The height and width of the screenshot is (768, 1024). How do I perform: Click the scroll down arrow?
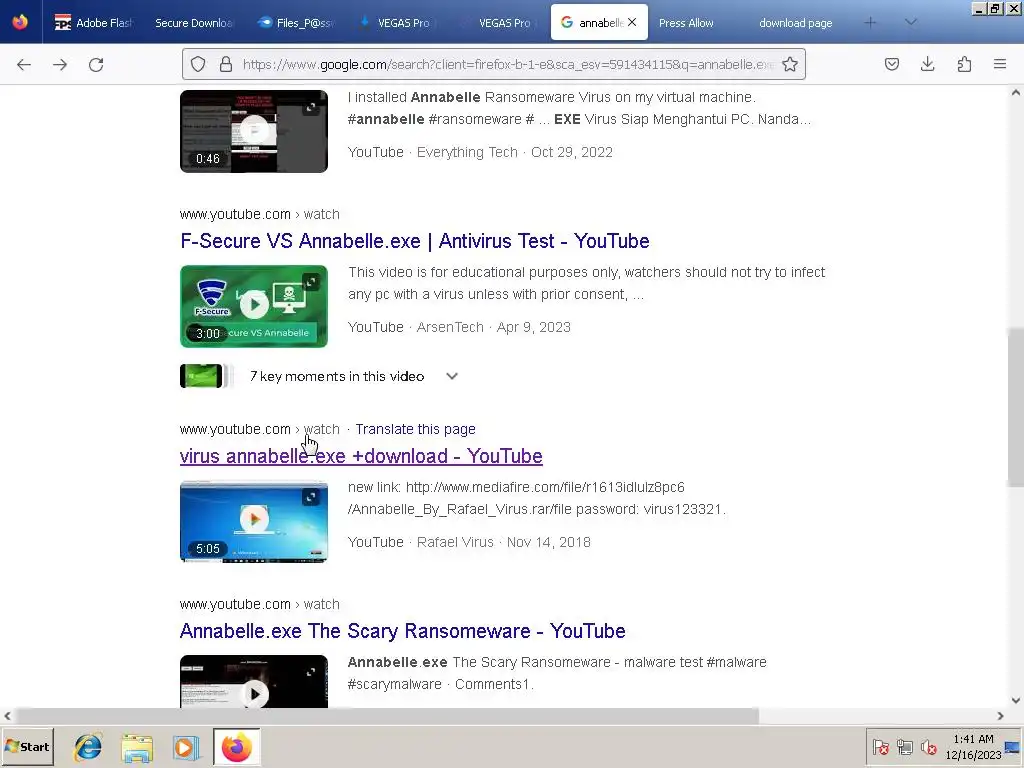pos(1016,700)
